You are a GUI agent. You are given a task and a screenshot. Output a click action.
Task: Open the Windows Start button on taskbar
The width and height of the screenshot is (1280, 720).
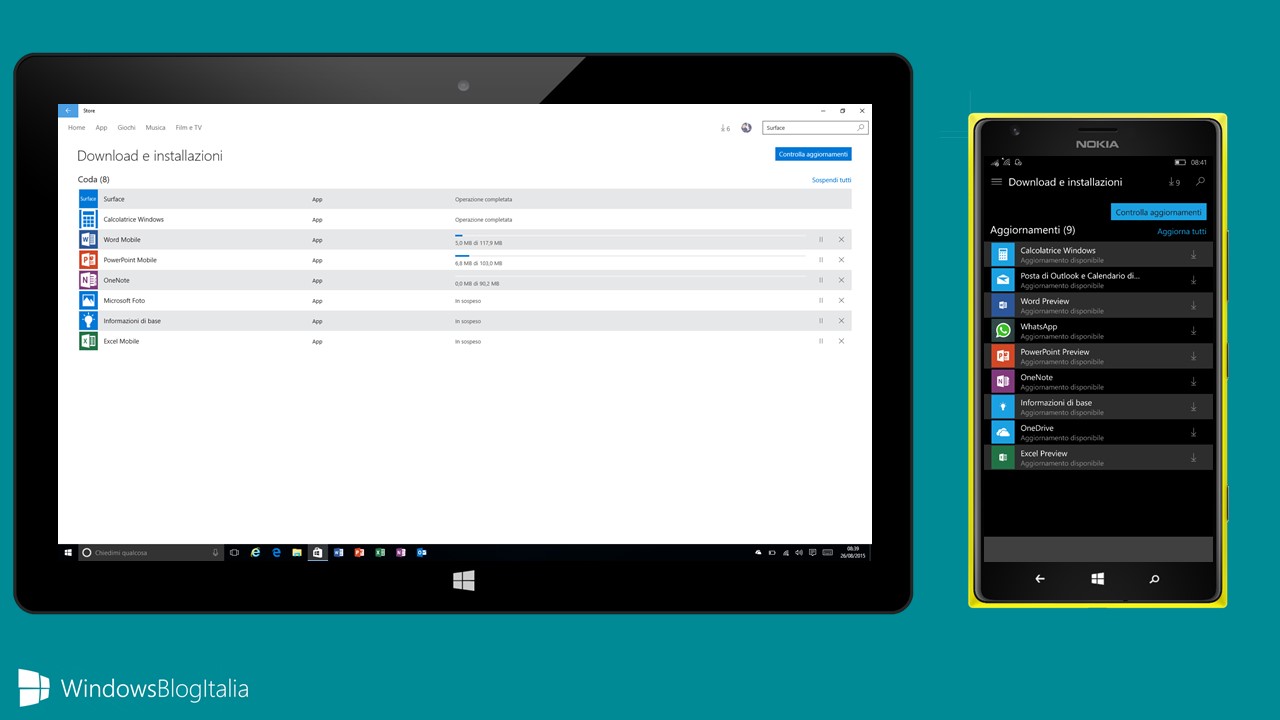pyautogui.click(x=68, y=552)
